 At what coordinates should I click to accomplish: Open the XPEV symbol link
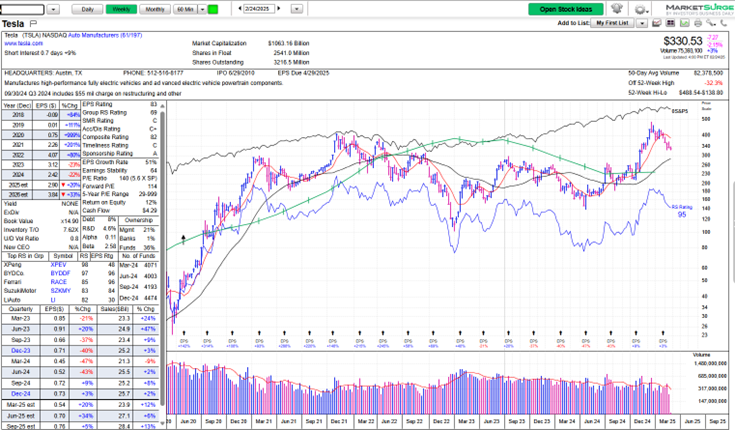coord(59,265)
